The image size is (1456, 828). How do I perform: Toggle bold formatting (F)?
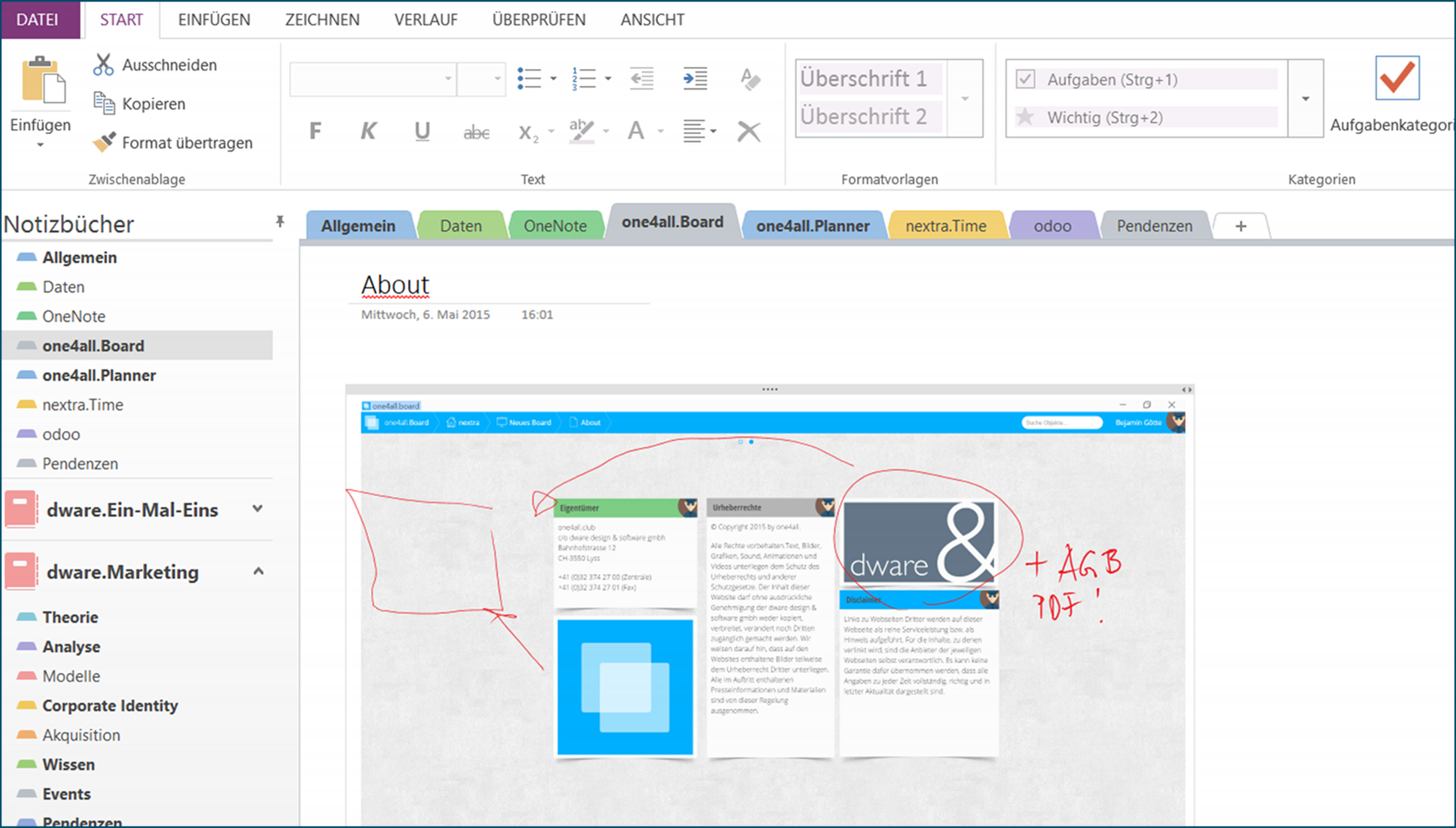(x=315, y=131)
